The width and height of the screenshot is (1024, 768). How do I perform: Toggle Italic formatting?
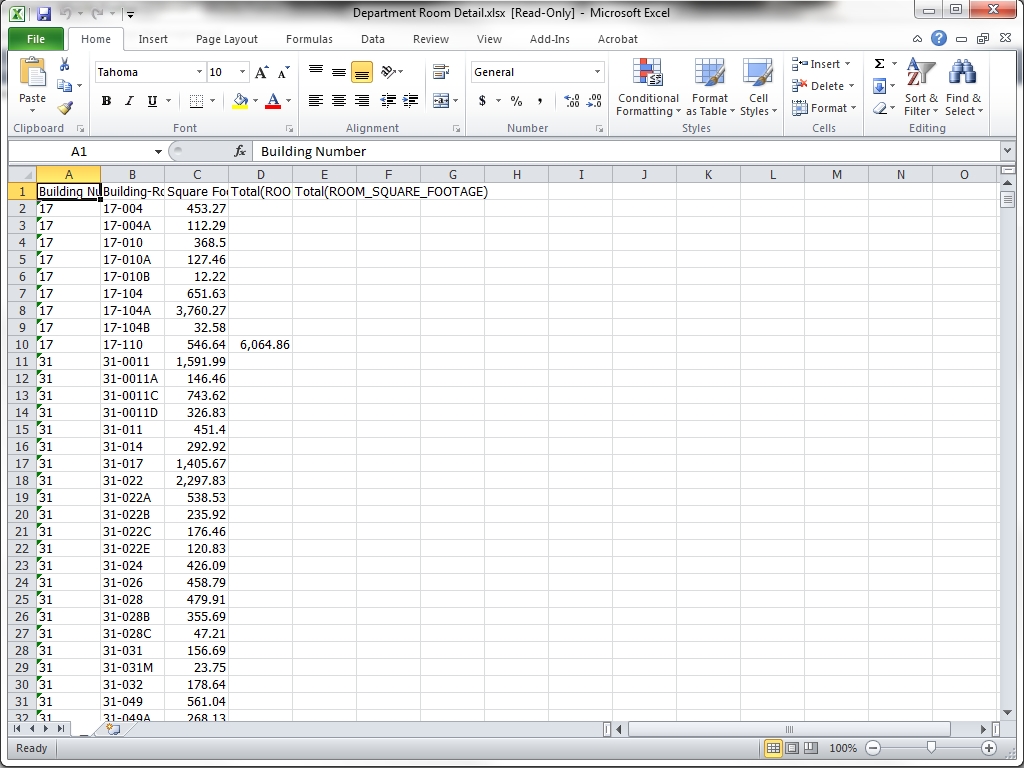pos(130,101)
